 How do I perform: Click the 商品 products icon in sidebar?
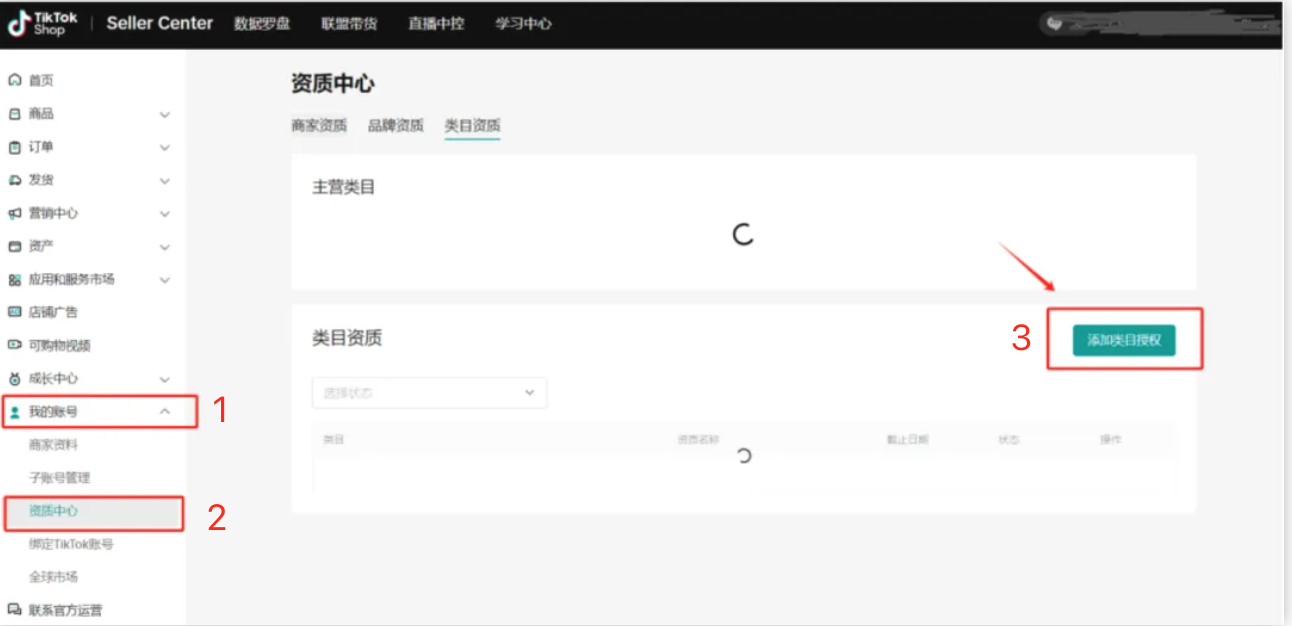click(x=15, y=114)
